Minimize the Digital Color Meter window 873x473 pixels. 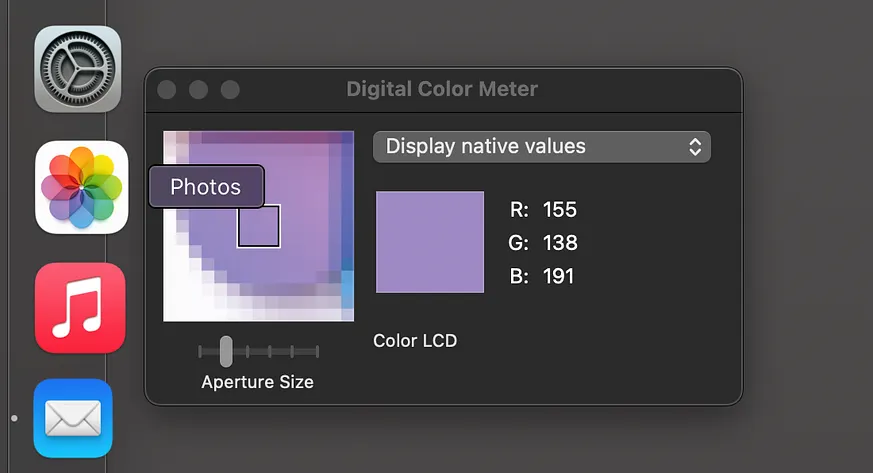(x=198, y=90)
